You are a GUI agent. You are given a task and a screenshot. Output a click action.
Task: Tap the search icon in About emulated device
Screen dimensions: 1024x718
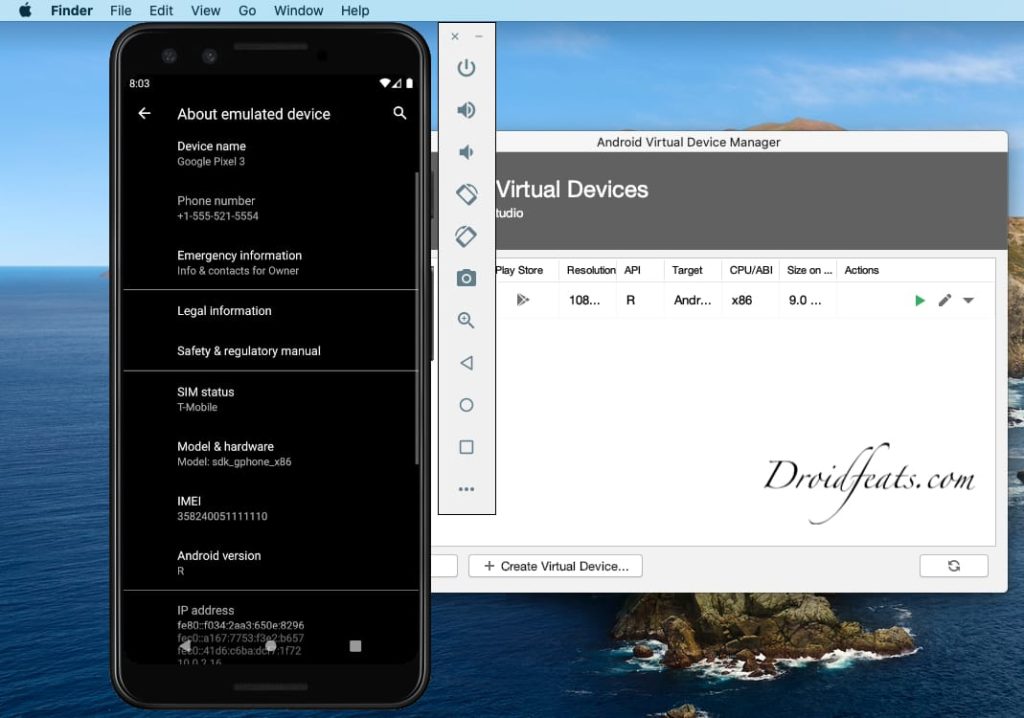(x=400, y=113)
